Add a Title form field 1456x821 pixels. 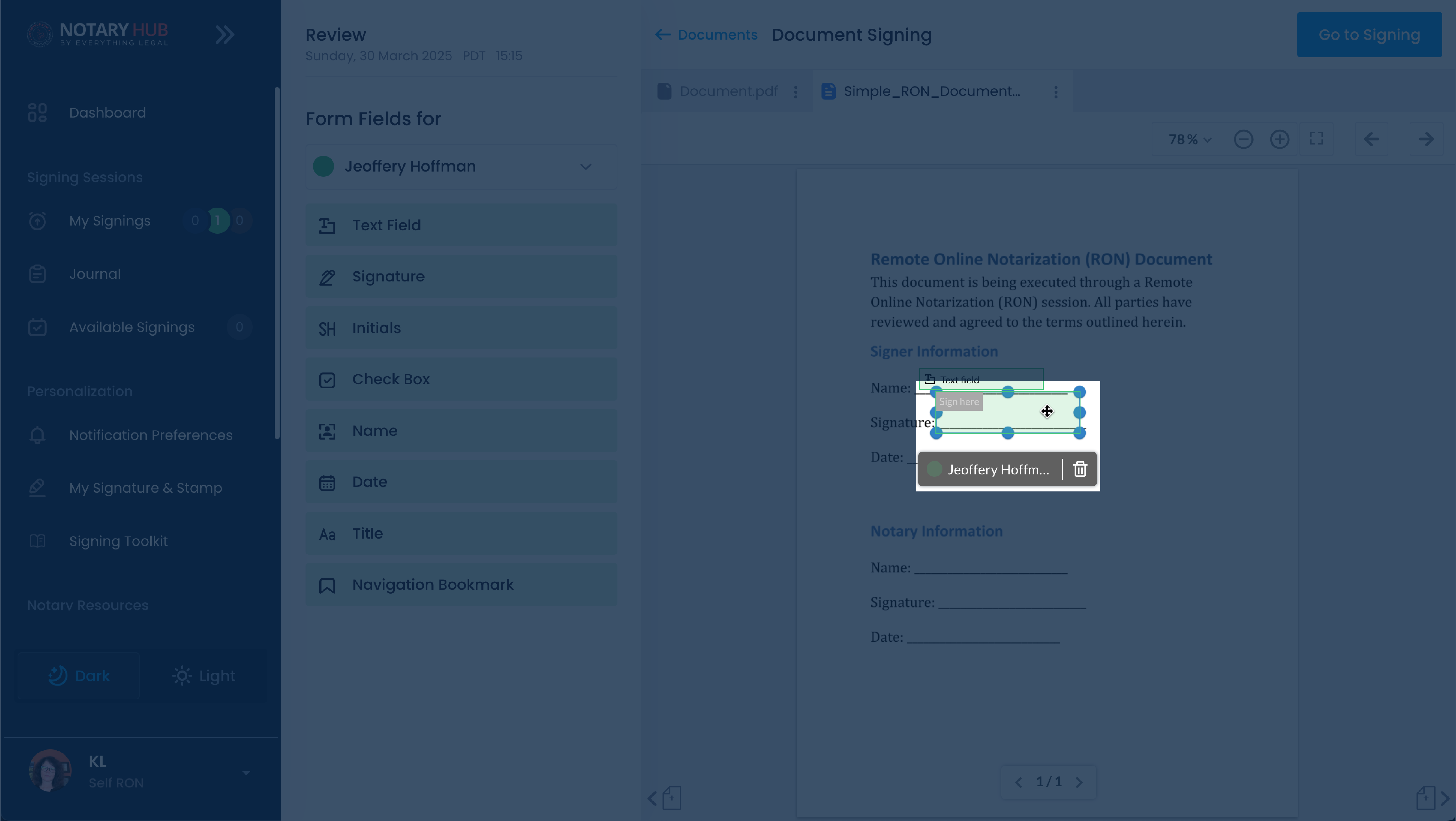[x=461, y=533]
